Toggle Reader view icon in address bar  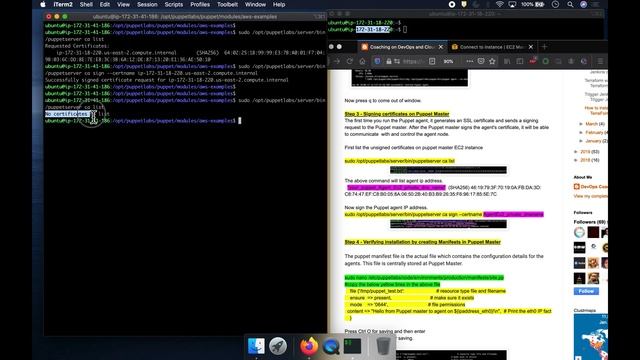coord(432,61)
